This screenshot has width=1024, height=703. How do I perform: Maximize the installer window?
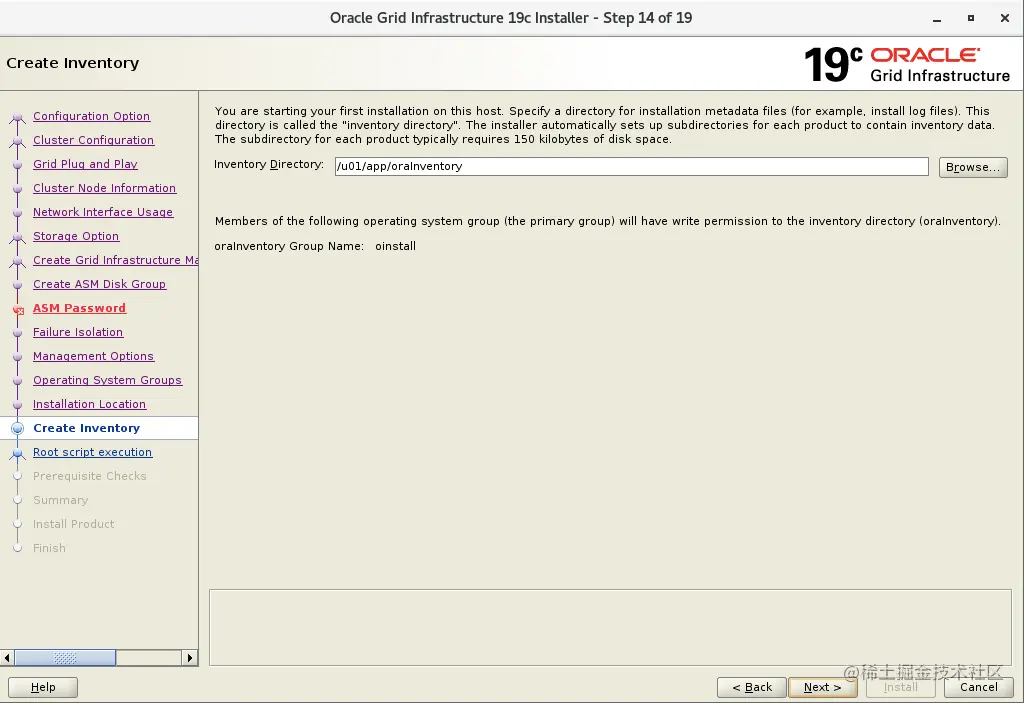pos(971,18)
